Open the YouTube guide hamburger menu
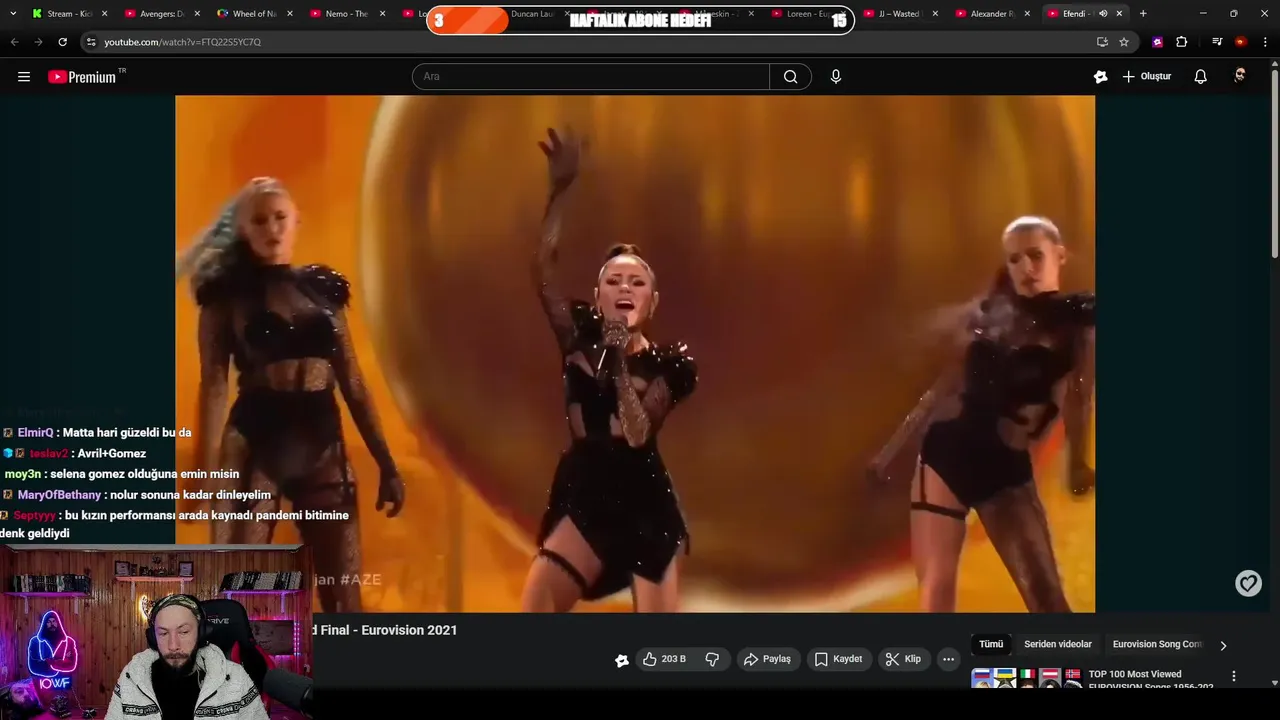Viewport: 1280px width, 720px height. pyautogui.click(x=24, y=76)
